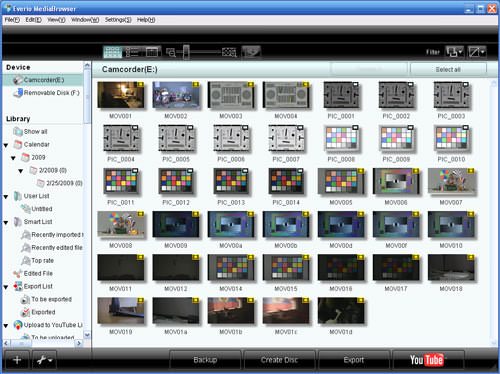500x374 pixels.
Task: Click the MOV015 file name
Action: coord(286,289)
